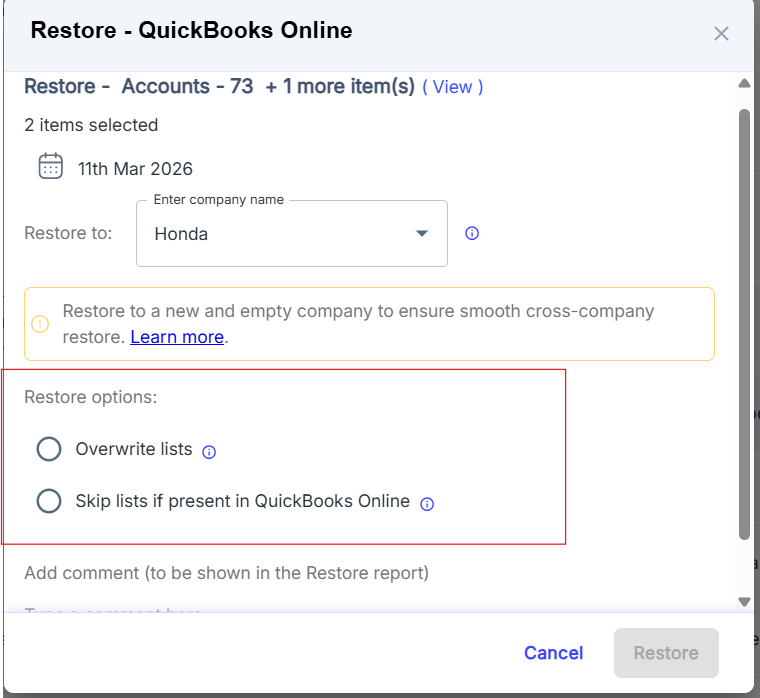Viewport: 760px width, 698px height.
Task: Click the scrollbar down arrow
Action: (743, 601)
